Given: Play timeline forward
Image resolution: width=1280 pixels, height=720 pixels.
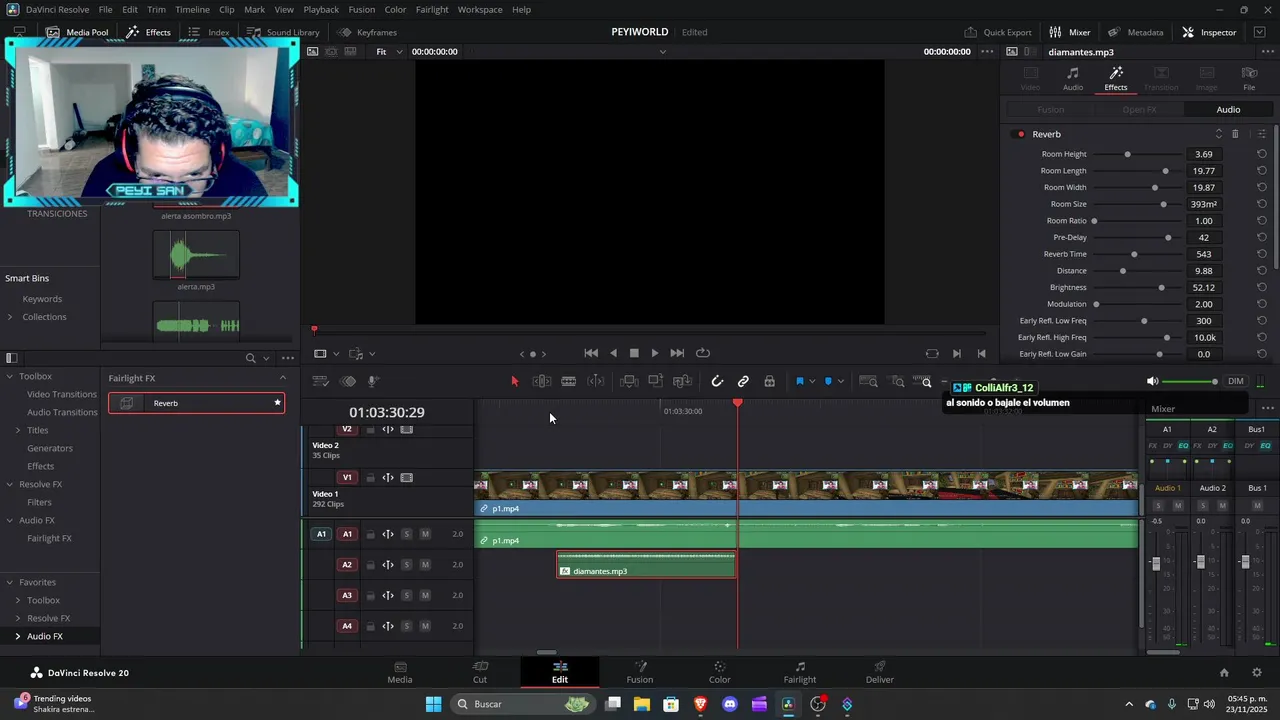Looking at the screenshot, I should (x=655, y=353).
